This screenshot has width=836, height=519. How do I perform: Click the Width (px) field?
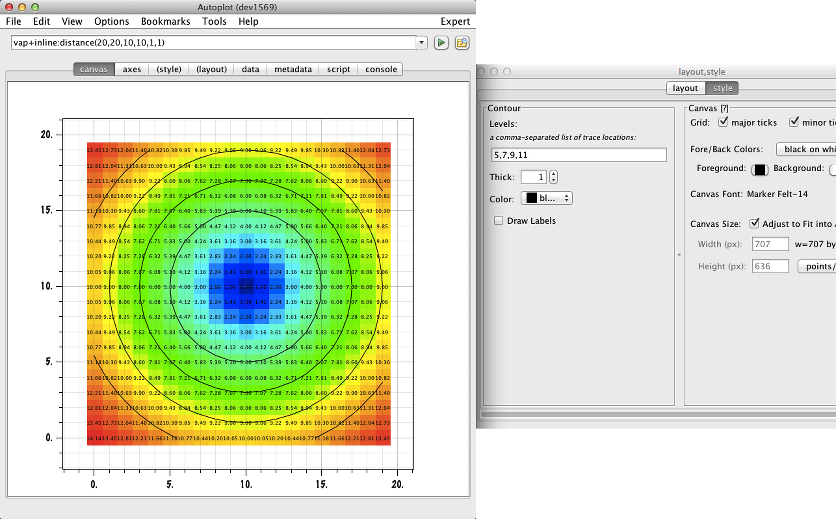point(770,244)
